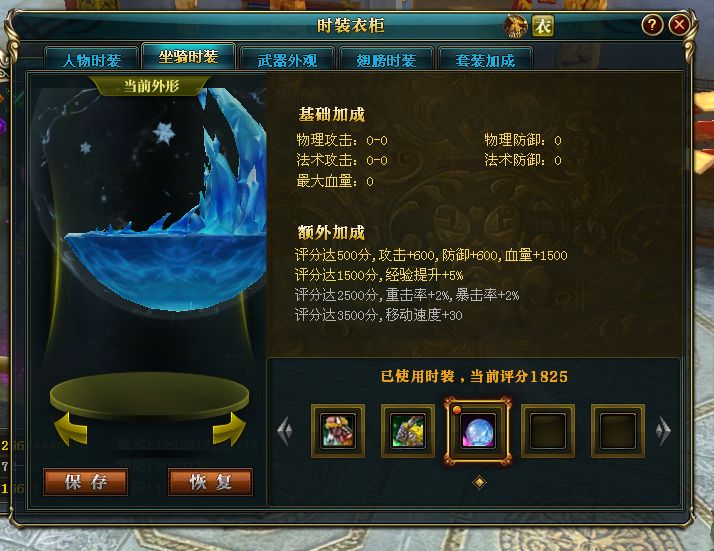Click the round golden emblem icon
Viewport: 714px width, 551px height.
point(515,26)
